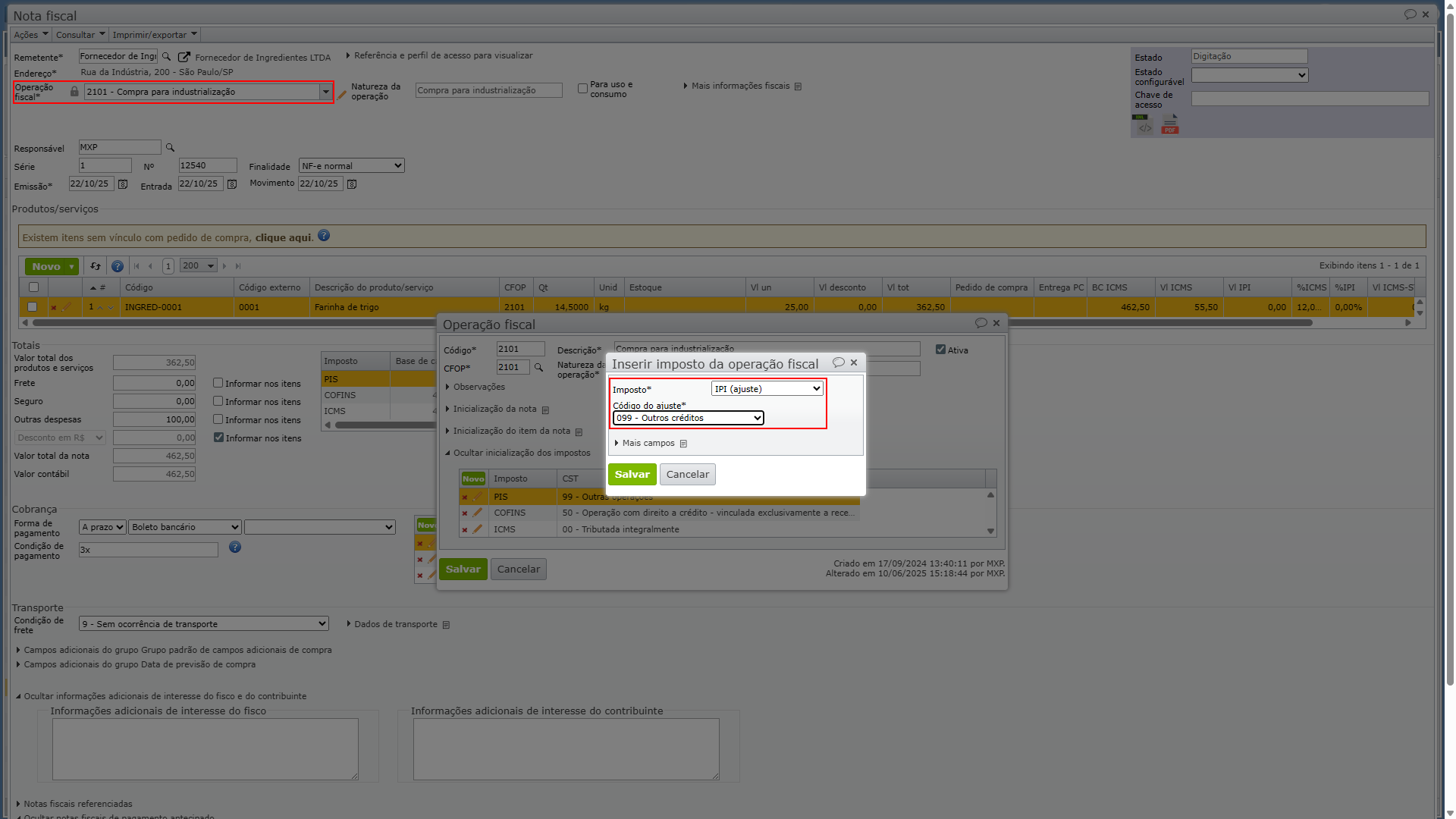Click the search icon beside Responsável MXP
Screen dimensions: 1456x819
point(171,148)
